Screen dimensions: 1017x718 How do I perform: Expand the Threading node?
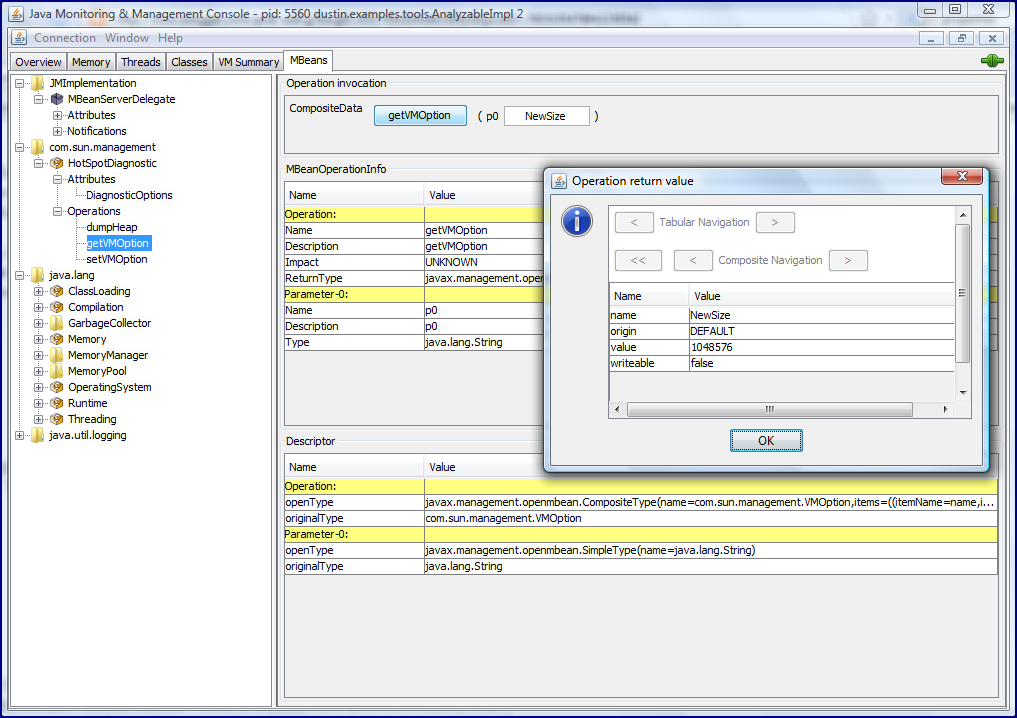click(39, 420)
